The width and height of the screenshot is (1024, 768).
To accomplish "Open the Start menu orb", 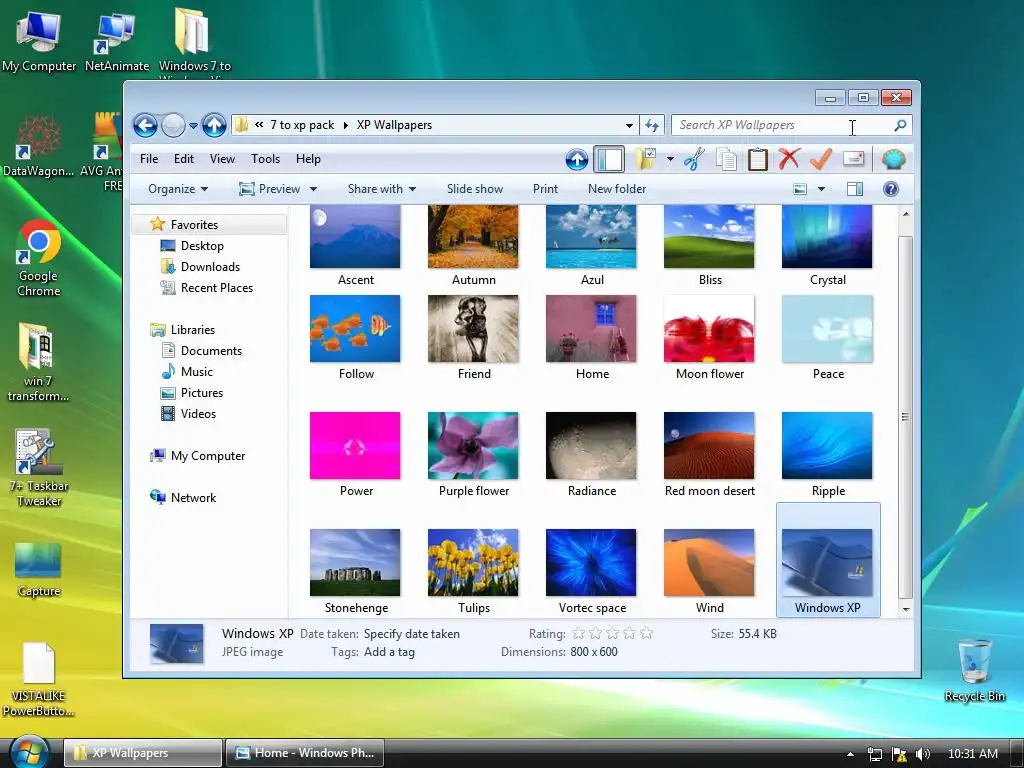I will pos(29,752).
